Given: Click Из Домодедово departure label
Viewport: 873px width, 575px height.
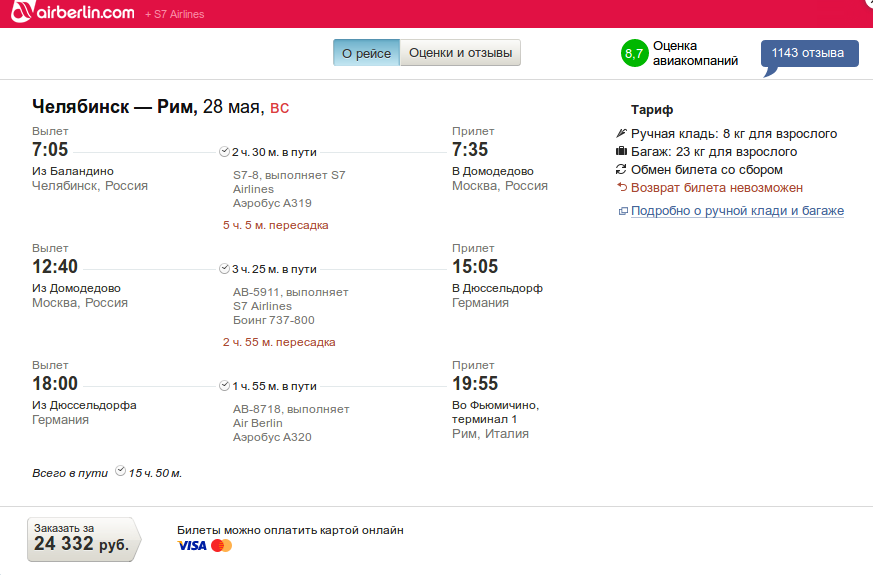Looking at the screenshot, I should (x=76, y=288).
